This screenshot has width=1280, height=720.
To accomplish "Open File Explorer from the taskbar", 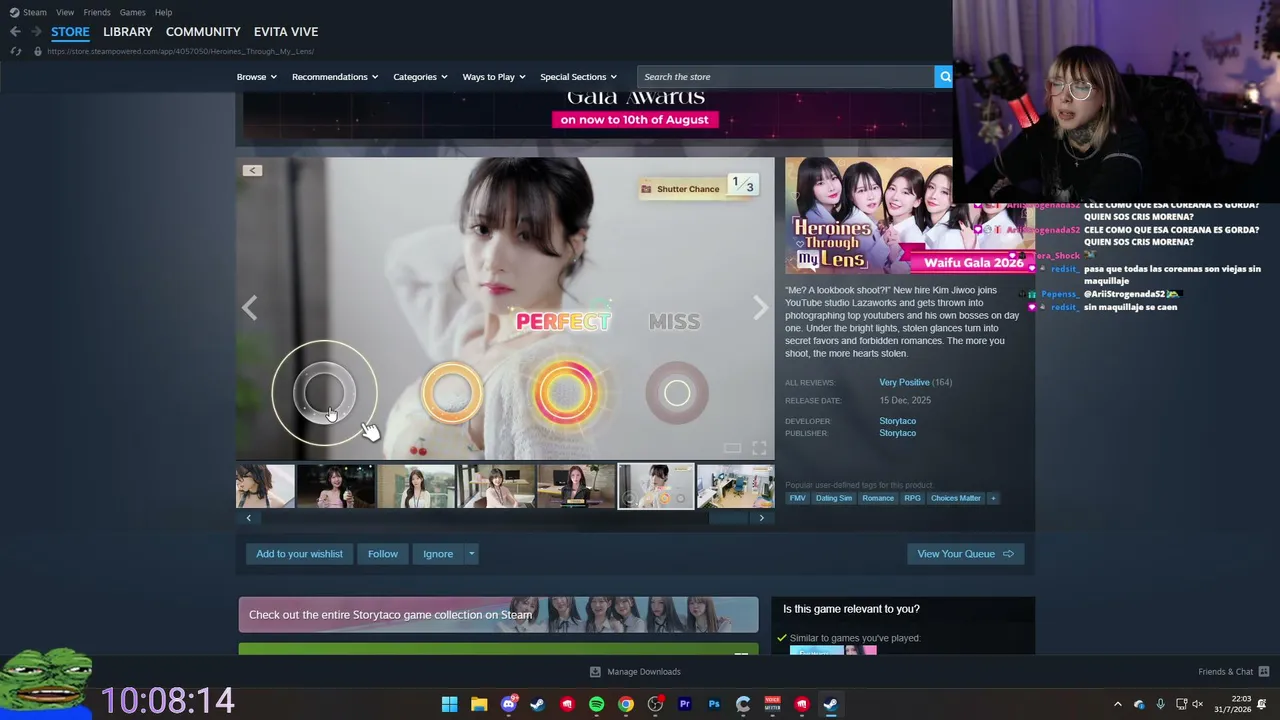I will tap(479, 704).
